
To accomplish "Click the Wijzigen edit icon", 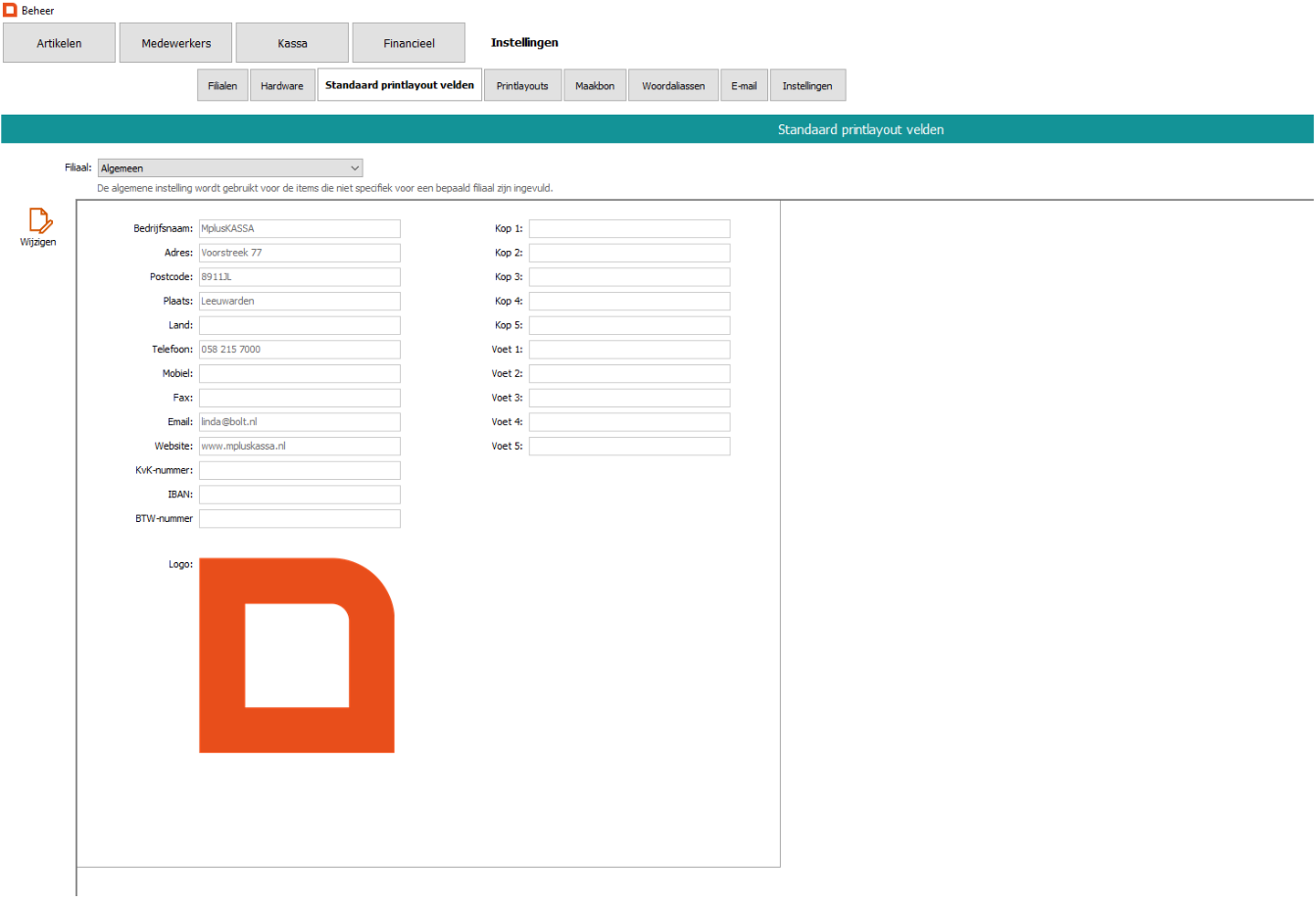I will (39, 220).
